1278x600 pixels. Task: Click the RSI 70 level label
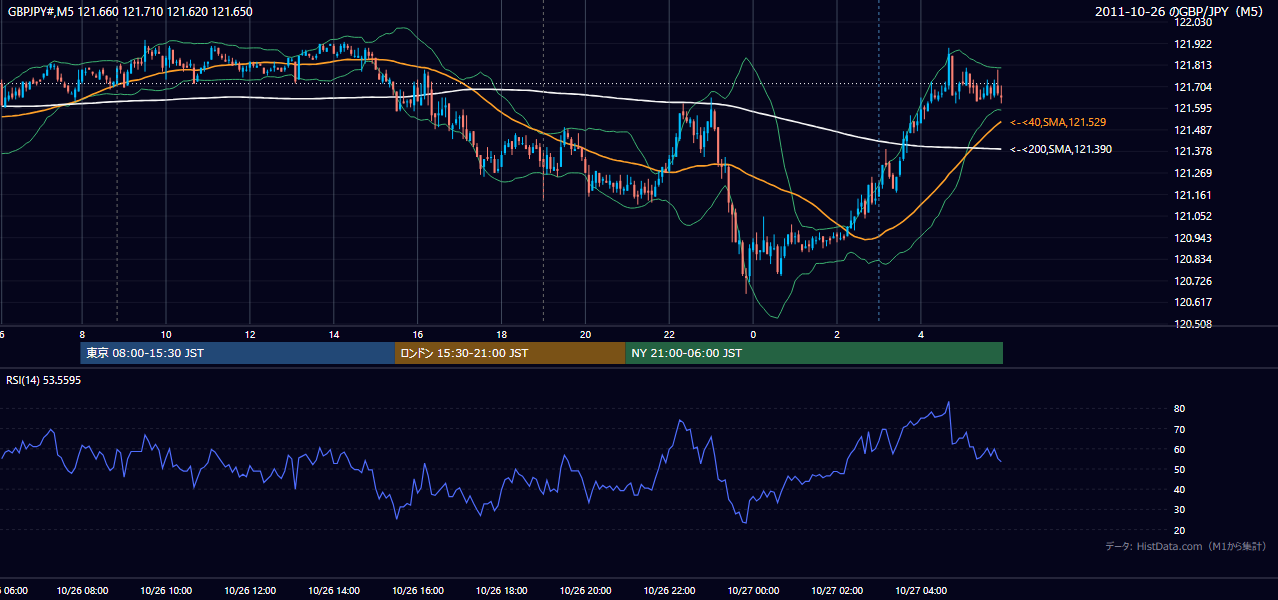1179,429
